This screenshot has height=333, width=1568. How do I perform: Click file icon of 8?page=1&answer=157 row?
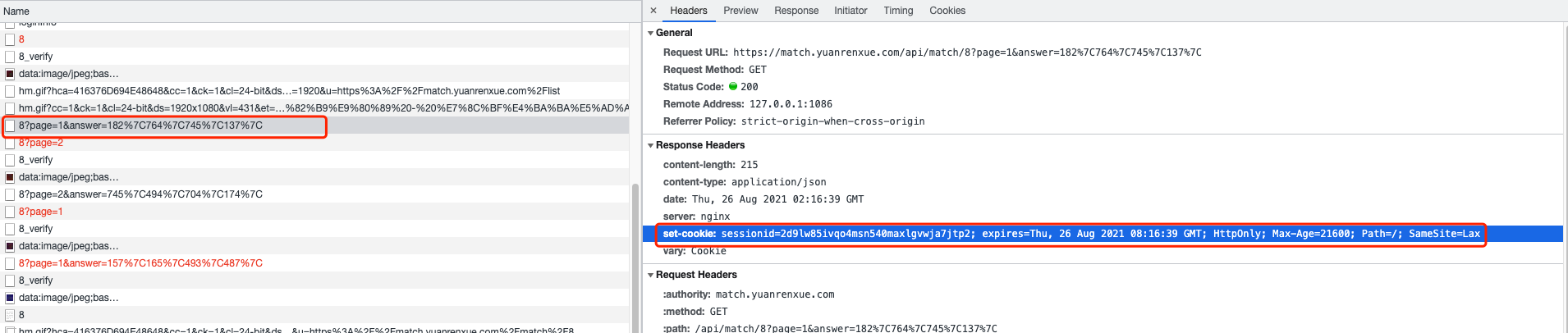[x=10, y=263]
